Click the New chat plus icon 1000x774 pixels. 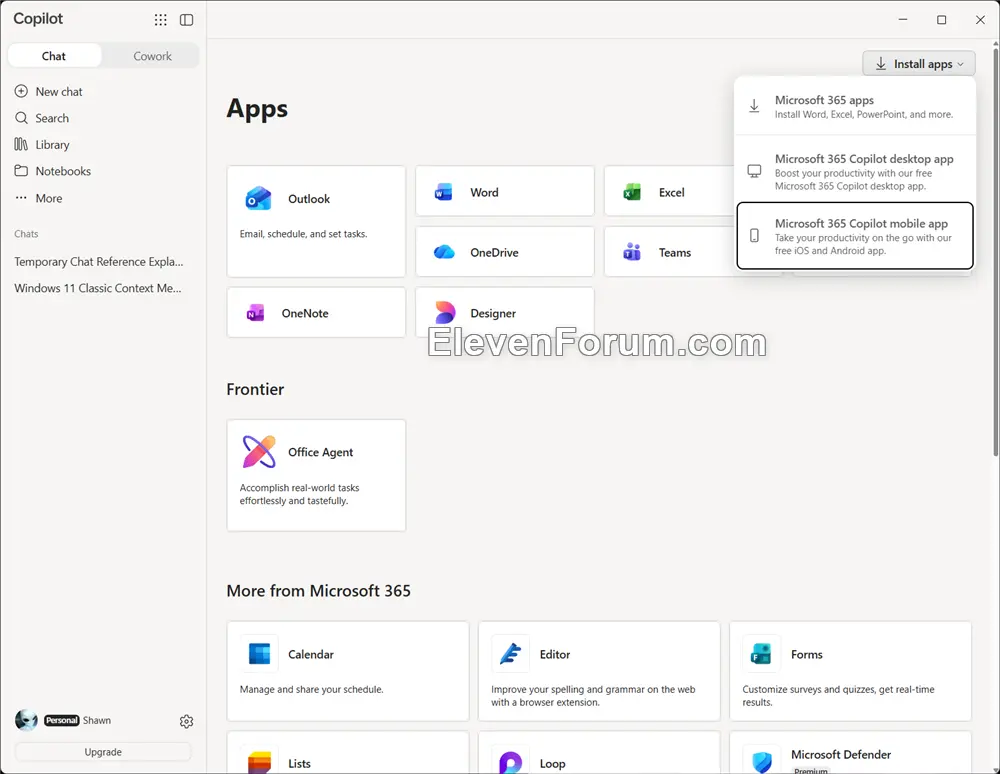(x=21, y=91)
